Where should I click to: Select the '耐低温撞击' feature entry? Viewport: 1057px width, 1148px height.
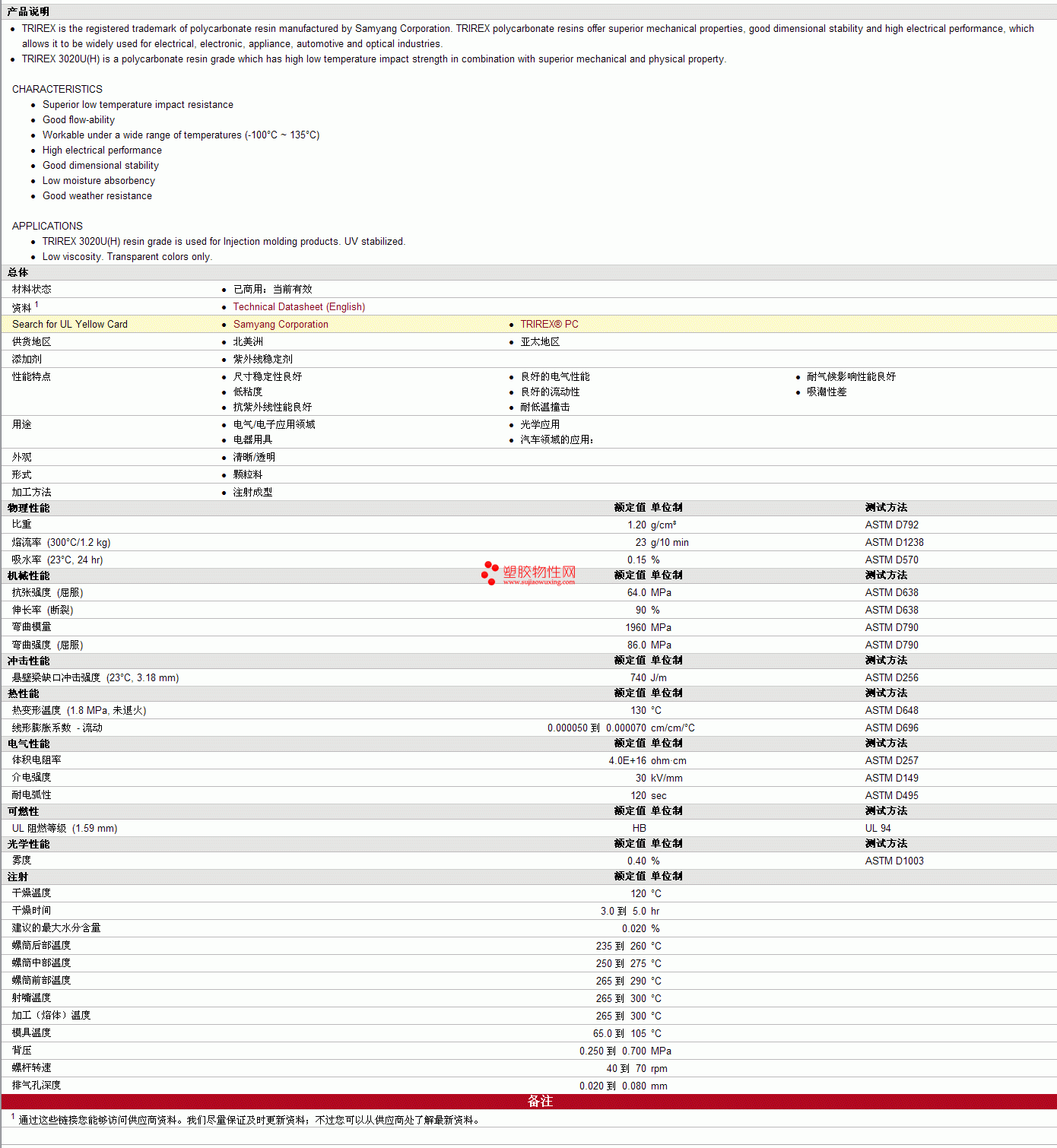(545, 408)
